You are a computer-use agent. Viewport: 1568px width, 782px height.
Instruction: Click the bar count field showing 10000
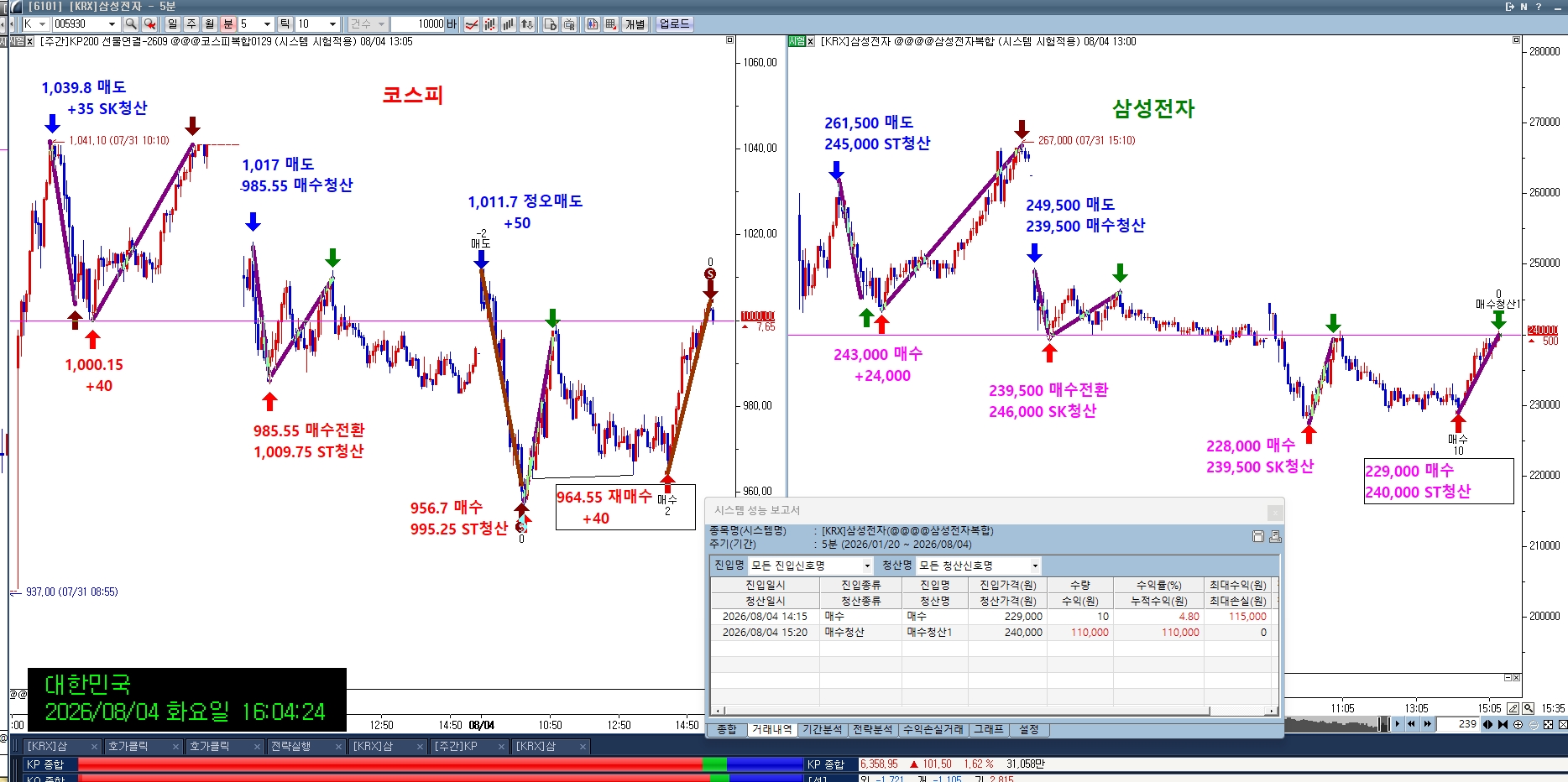[419, 24]
